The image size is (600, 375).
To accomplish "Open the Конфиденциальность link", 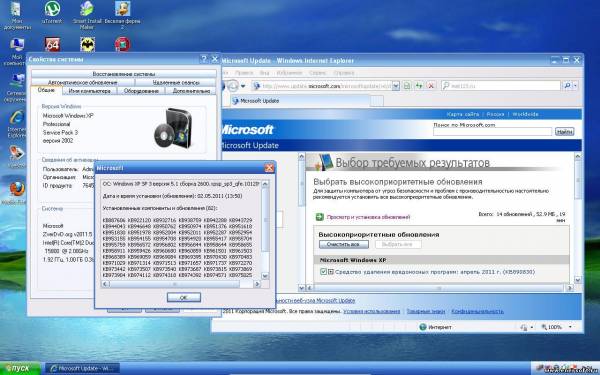I will tap(477, 311).
